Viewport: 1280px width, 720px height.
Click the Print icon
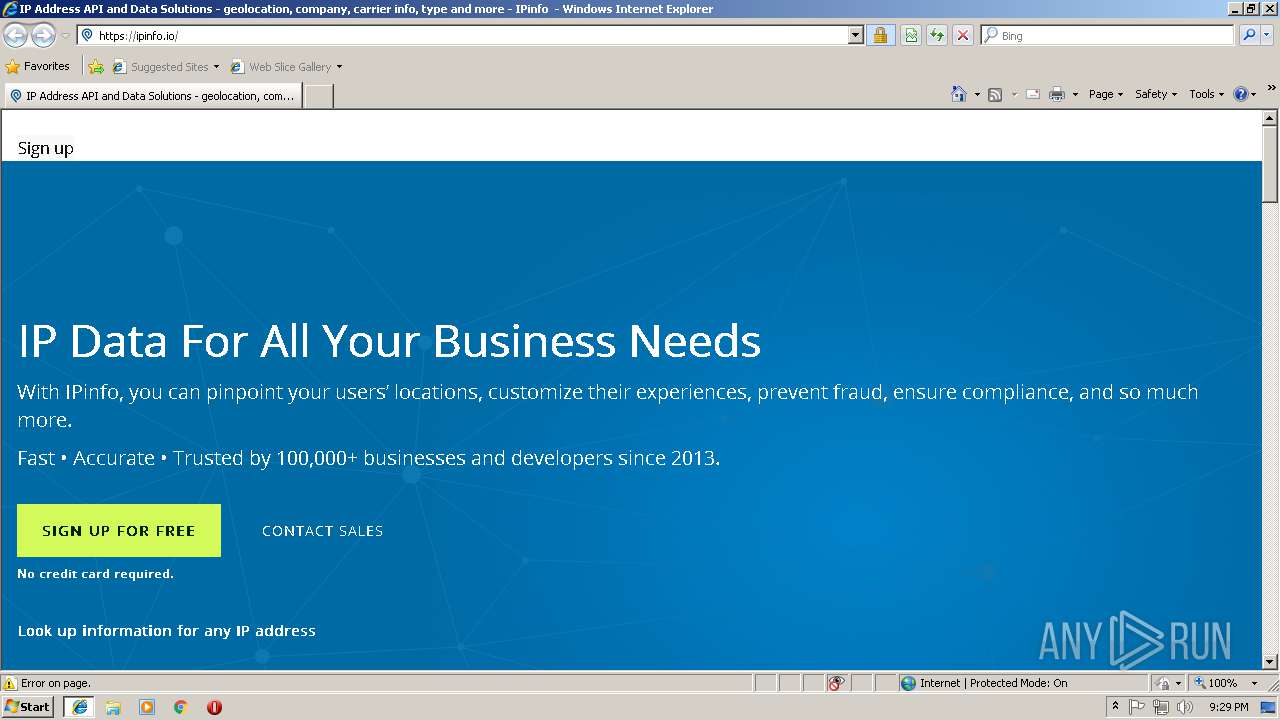coord(1057,94)
